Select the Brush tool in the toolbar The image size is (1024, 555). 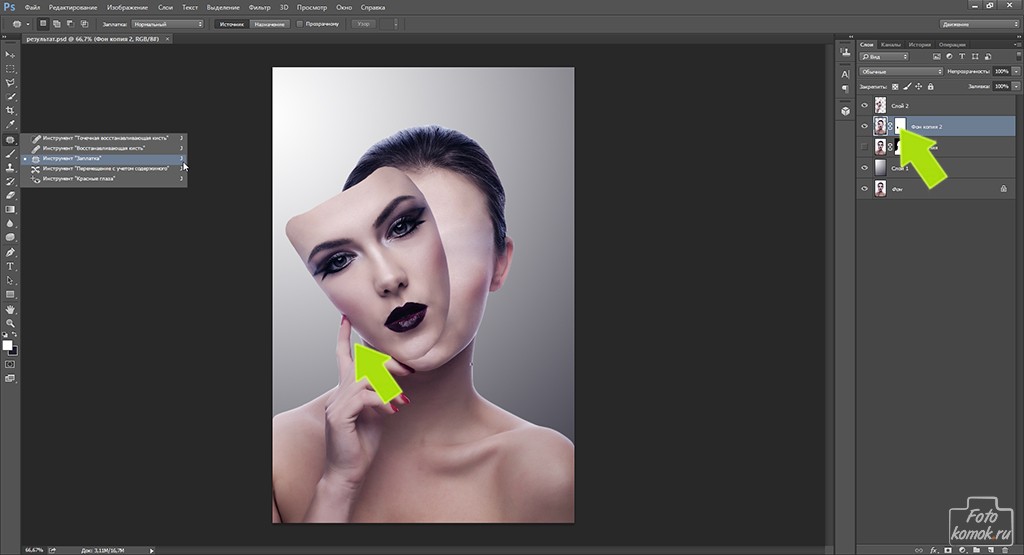(x=10, y=154)
